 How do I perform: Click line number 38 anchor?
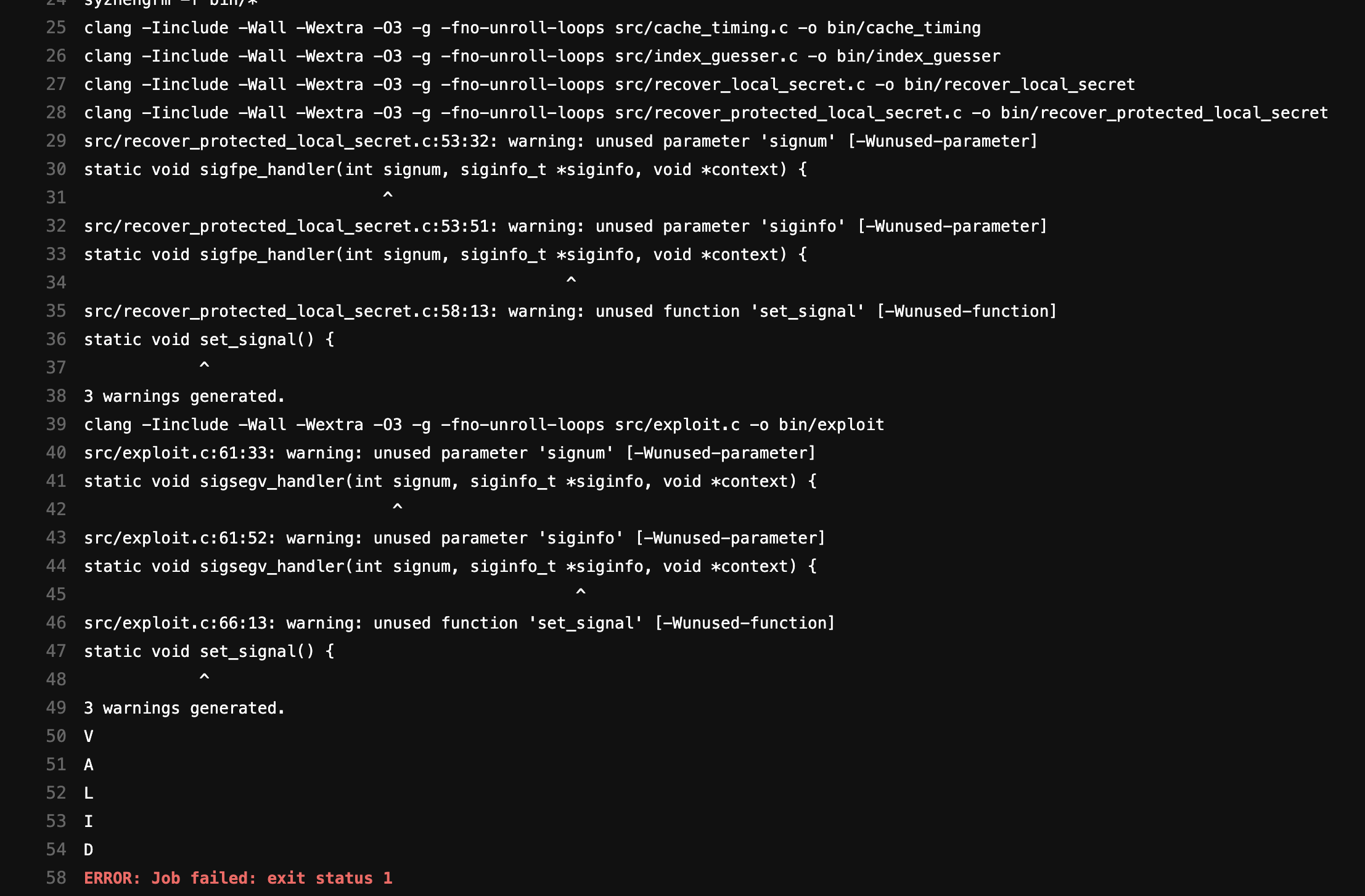coord(56,396)
